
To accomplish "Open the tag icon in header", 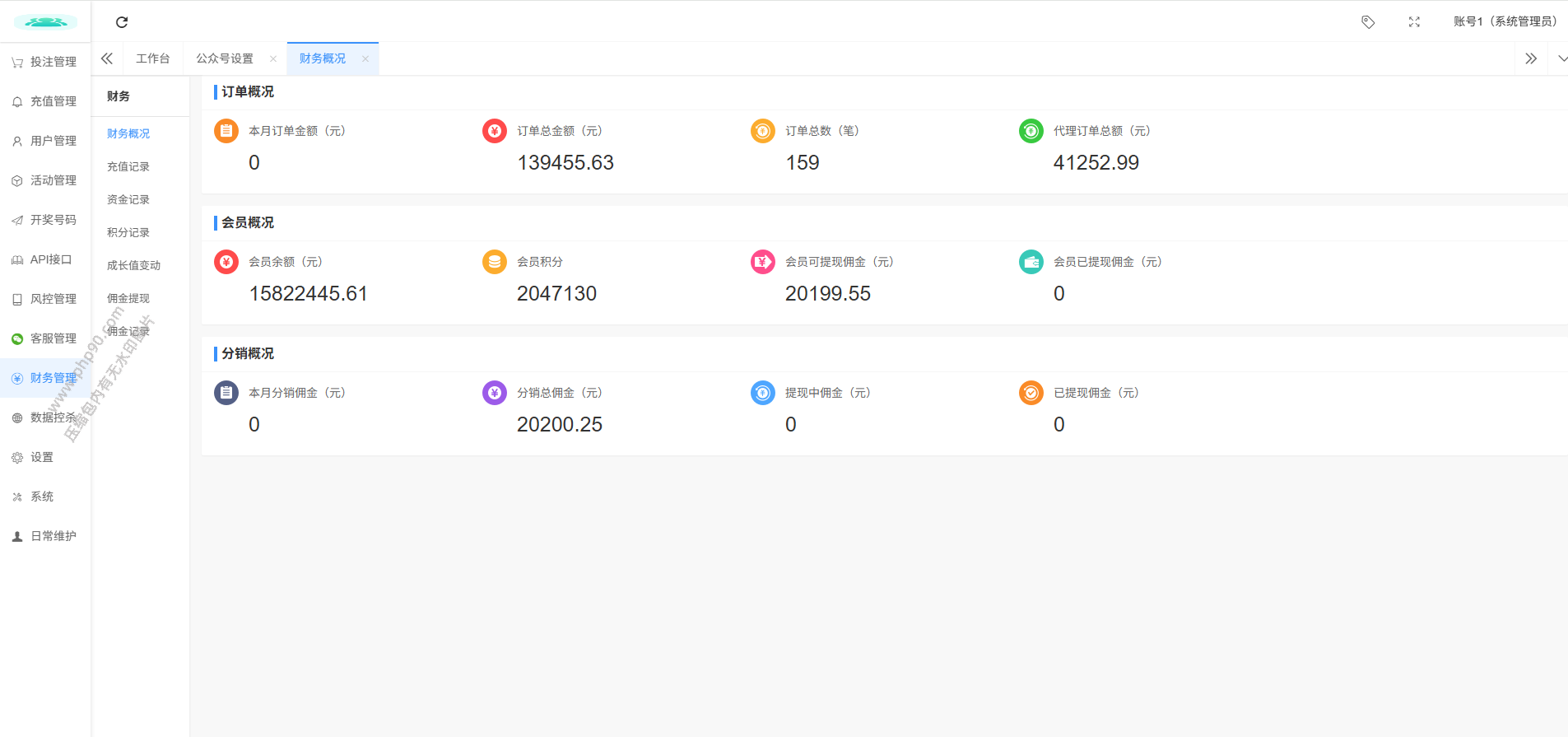I will tap(1368, 22).
